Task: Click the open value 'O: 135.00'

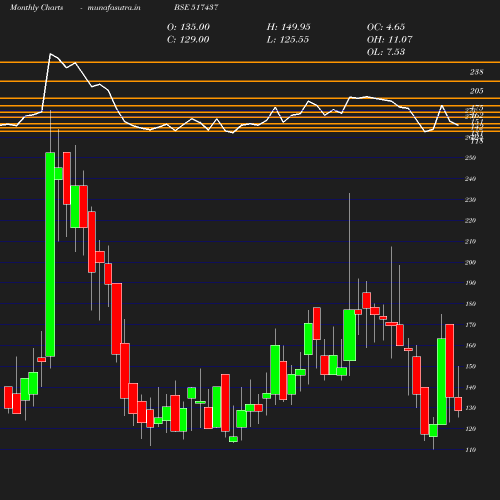Action: (188, 27)
